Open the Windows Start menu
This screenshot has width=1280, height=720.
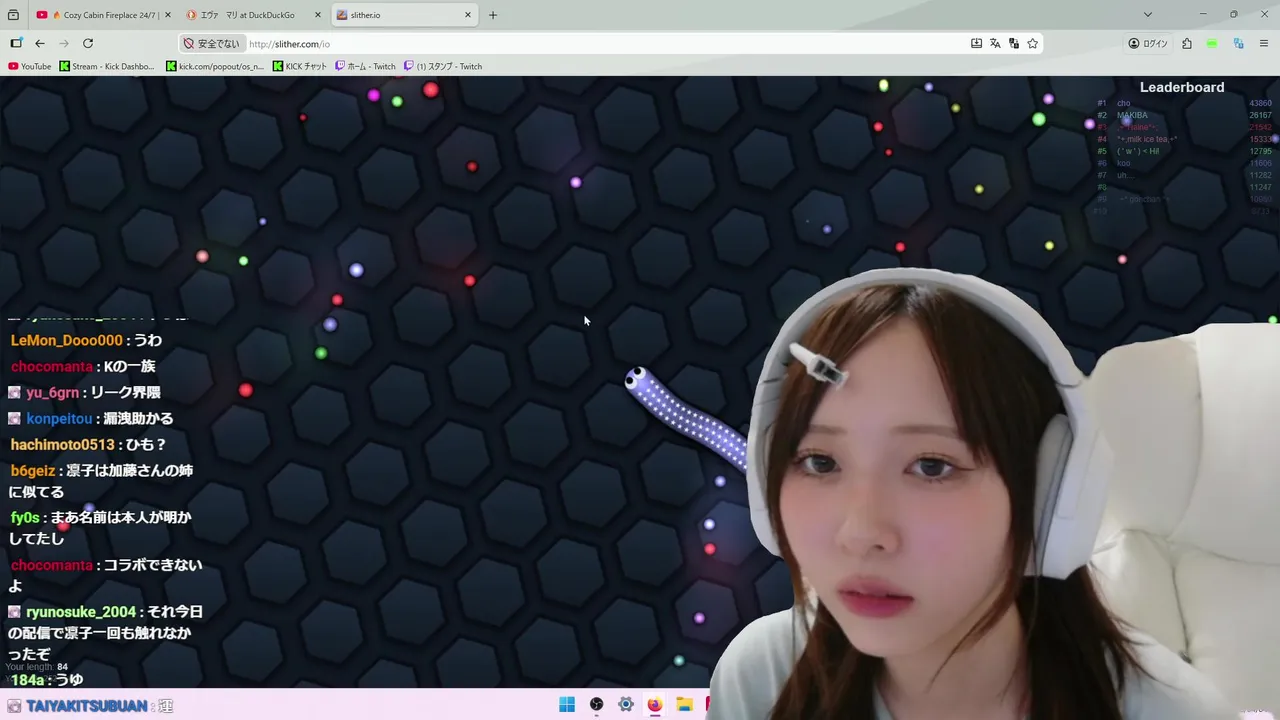[567, 704]
